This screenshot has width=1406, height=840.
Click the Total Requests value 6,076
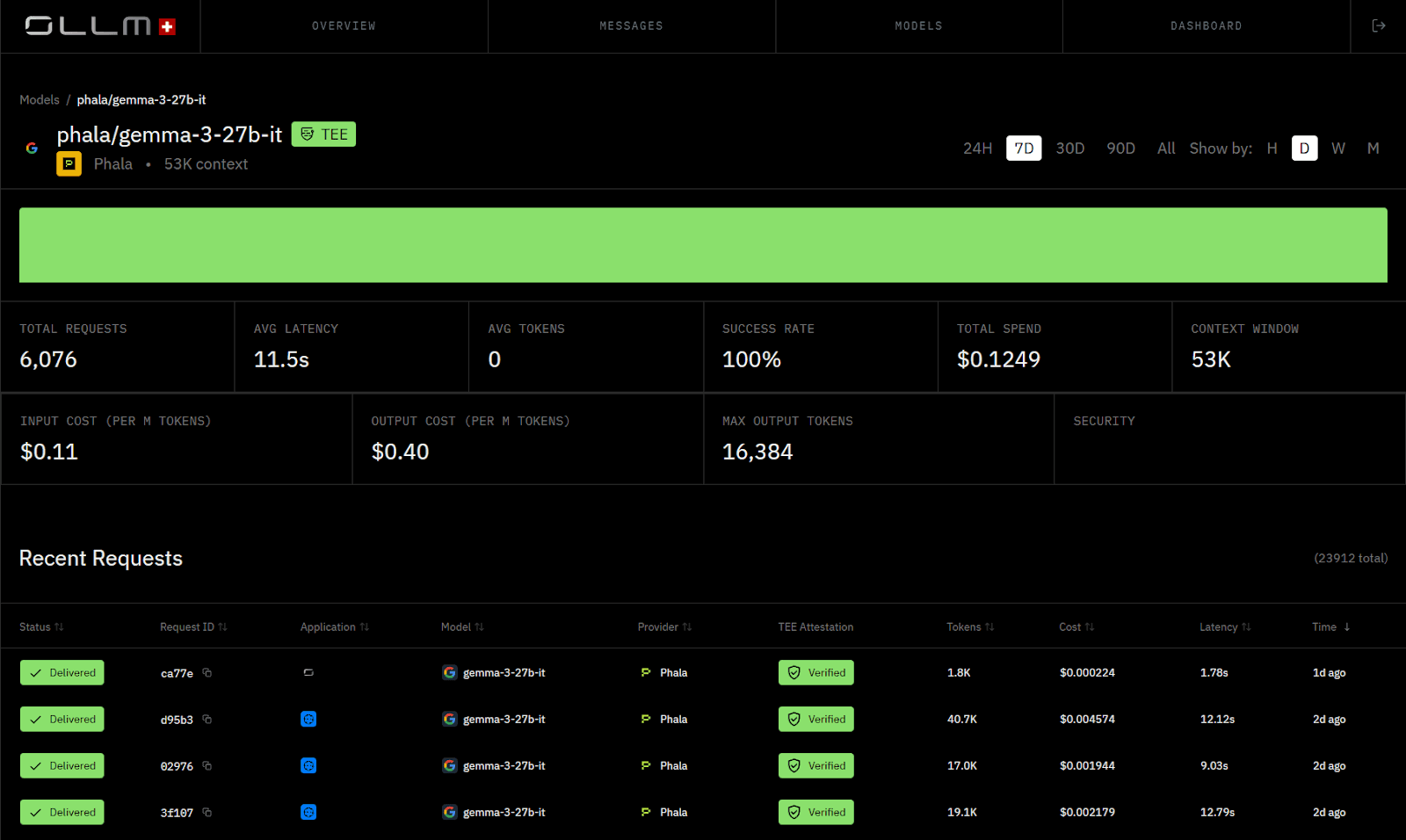point(48,359)
